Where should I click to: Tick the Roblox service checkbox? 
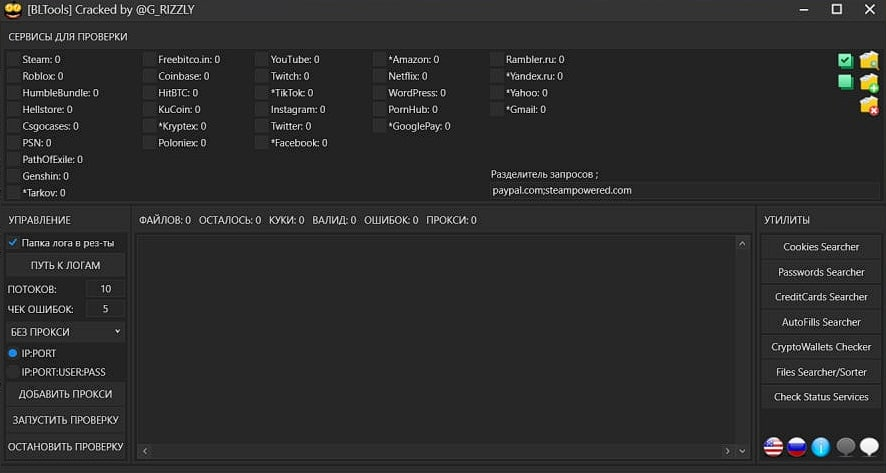14,76
